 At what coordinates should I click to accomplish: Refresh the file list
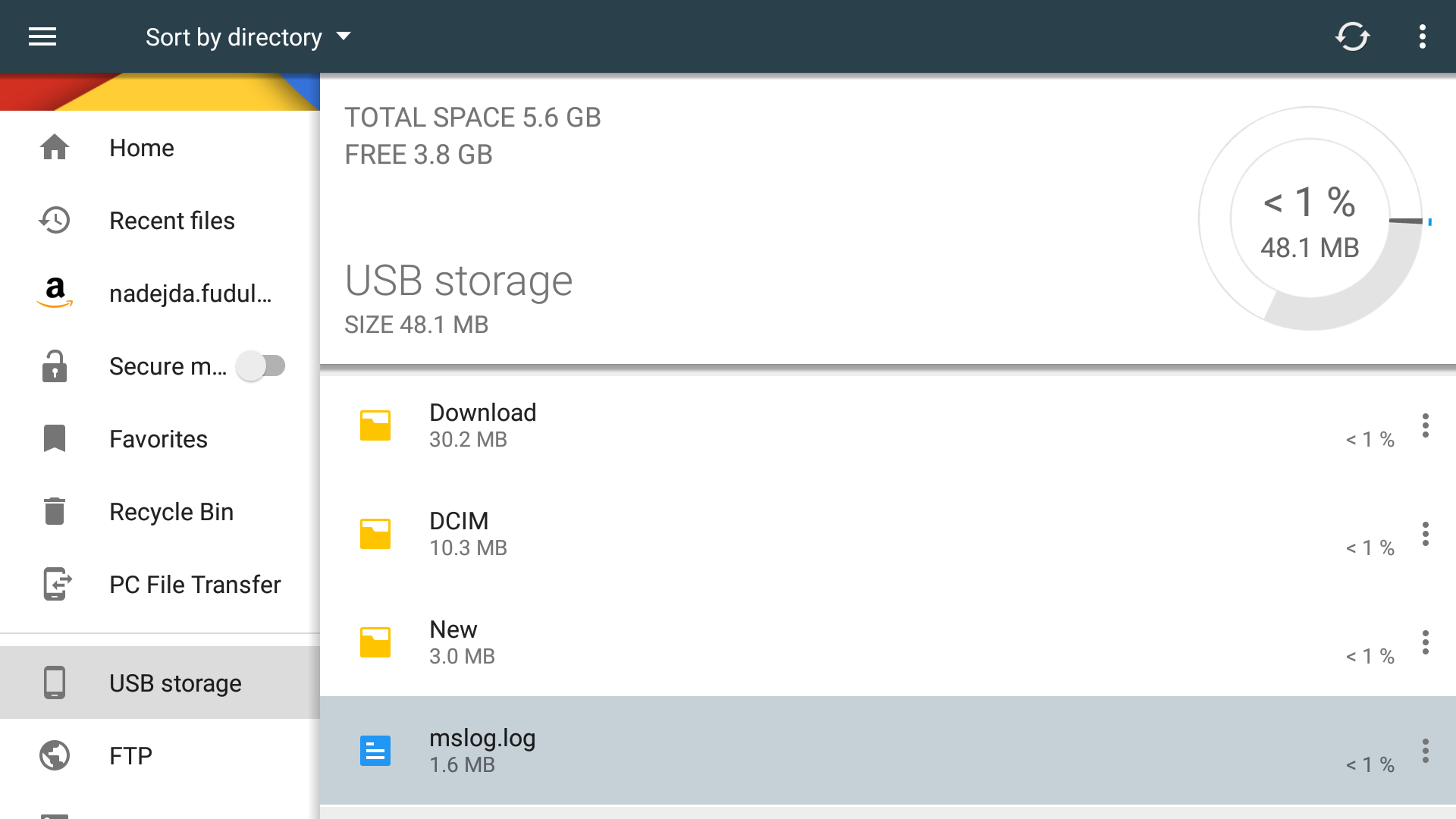coord(1353,36)
